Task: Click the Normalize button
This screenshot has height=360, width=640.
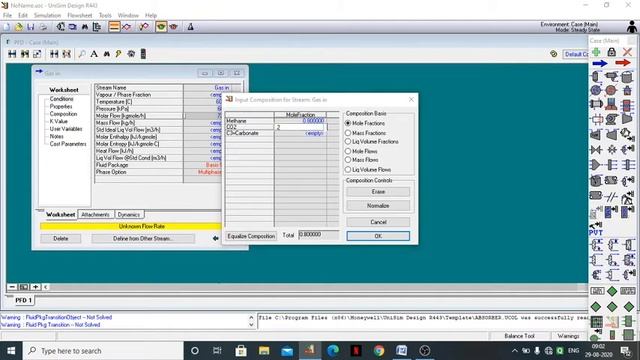Action: [378, 206]
